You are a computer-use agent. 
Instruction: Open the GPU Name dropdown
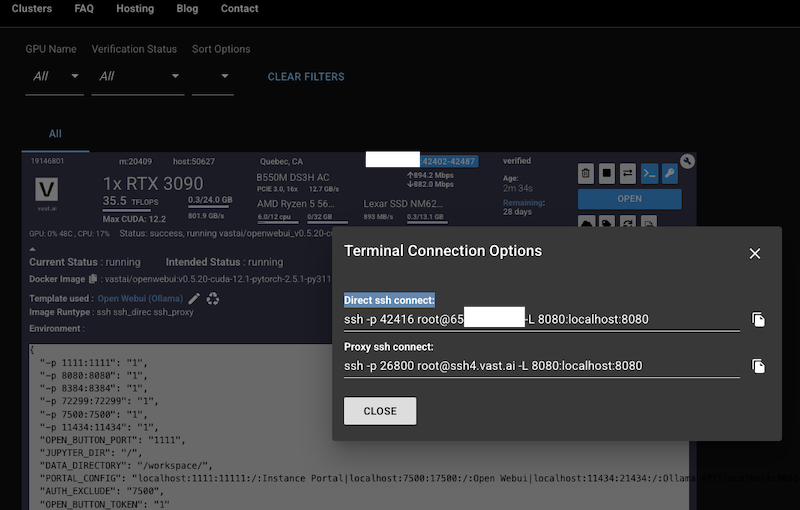55,76
